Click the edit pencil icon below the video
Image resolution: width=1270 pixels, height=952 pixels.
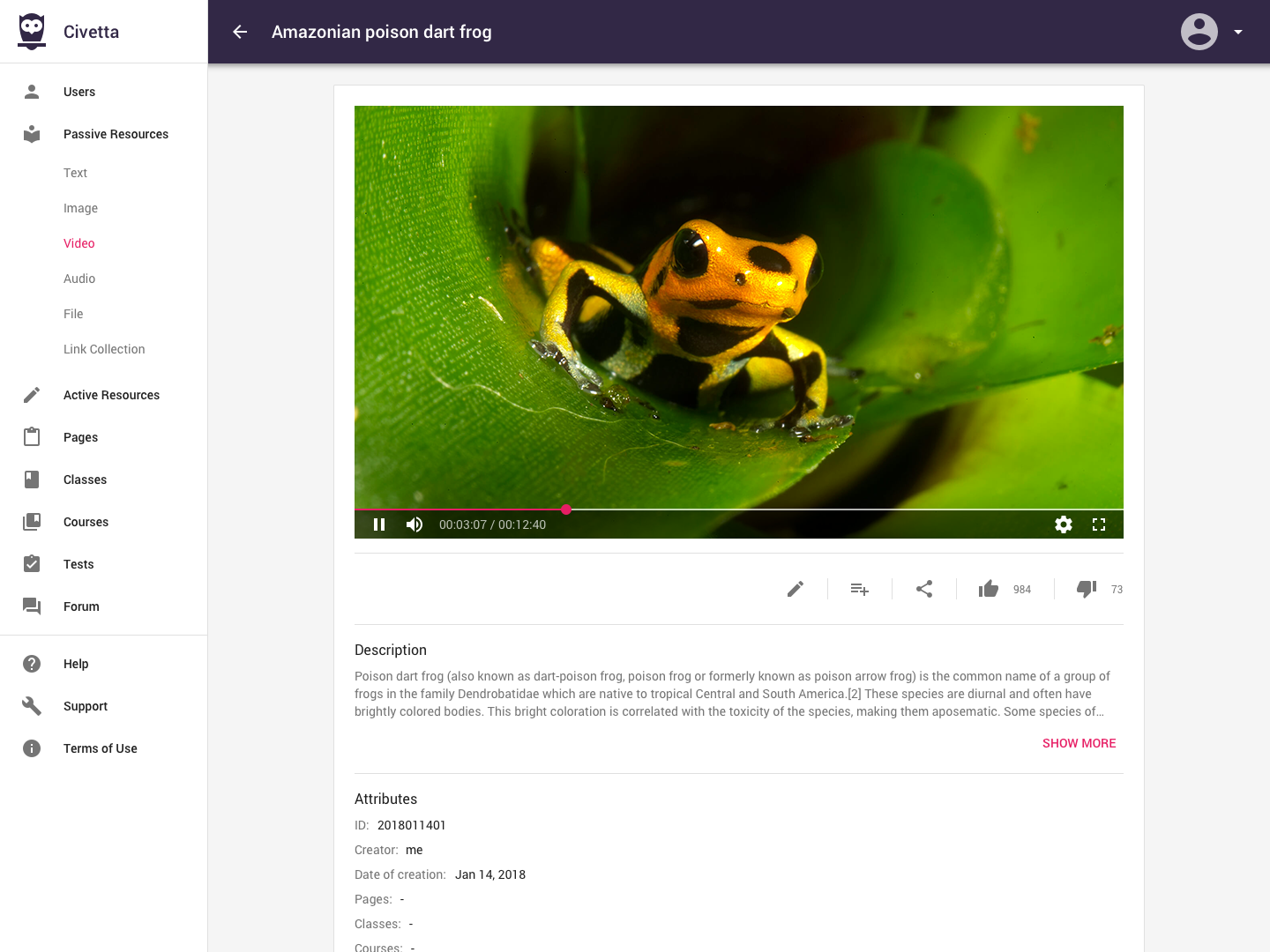(x=796, y=589)
